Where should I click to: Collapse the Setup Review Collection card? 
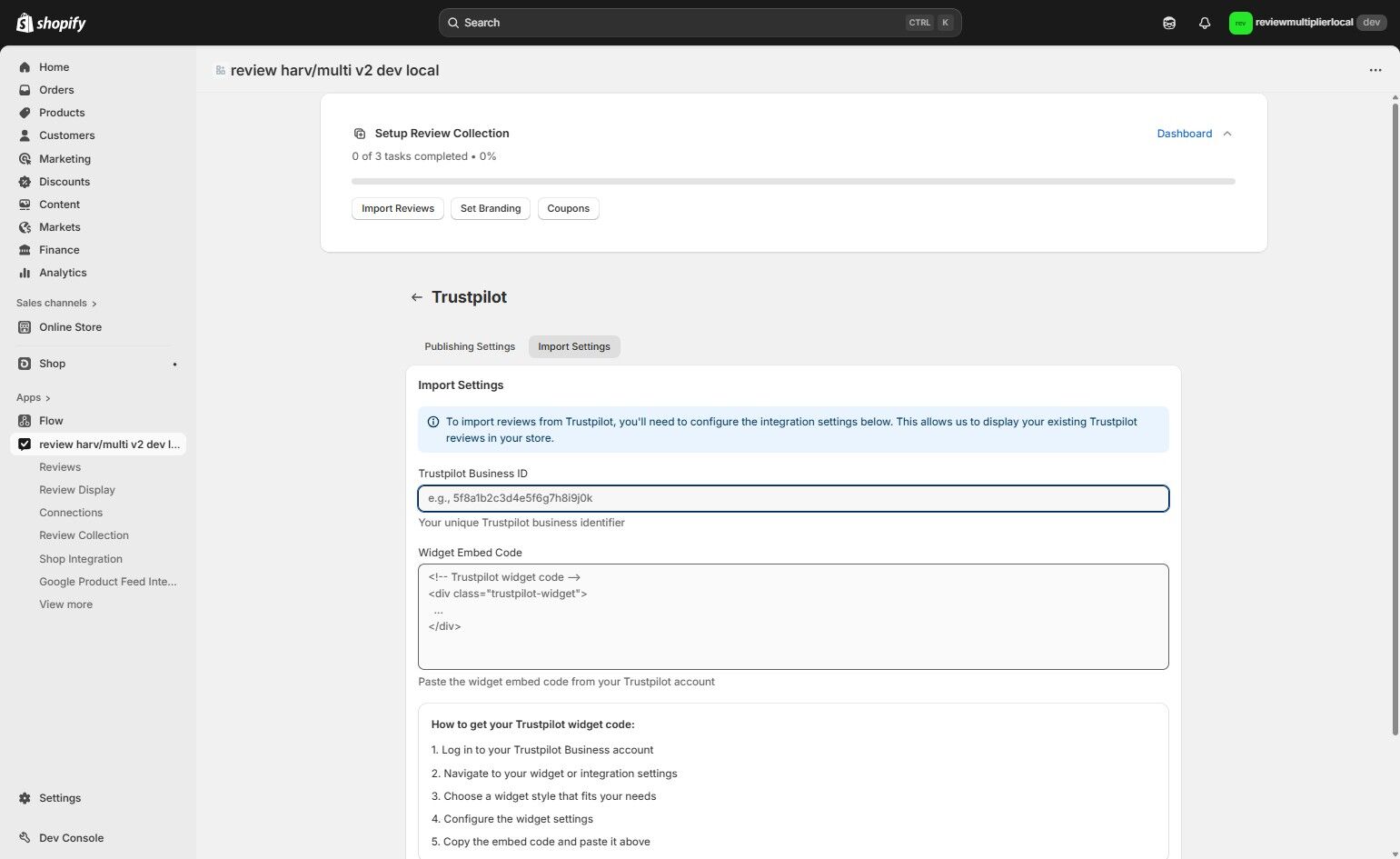click(1226, 133)
